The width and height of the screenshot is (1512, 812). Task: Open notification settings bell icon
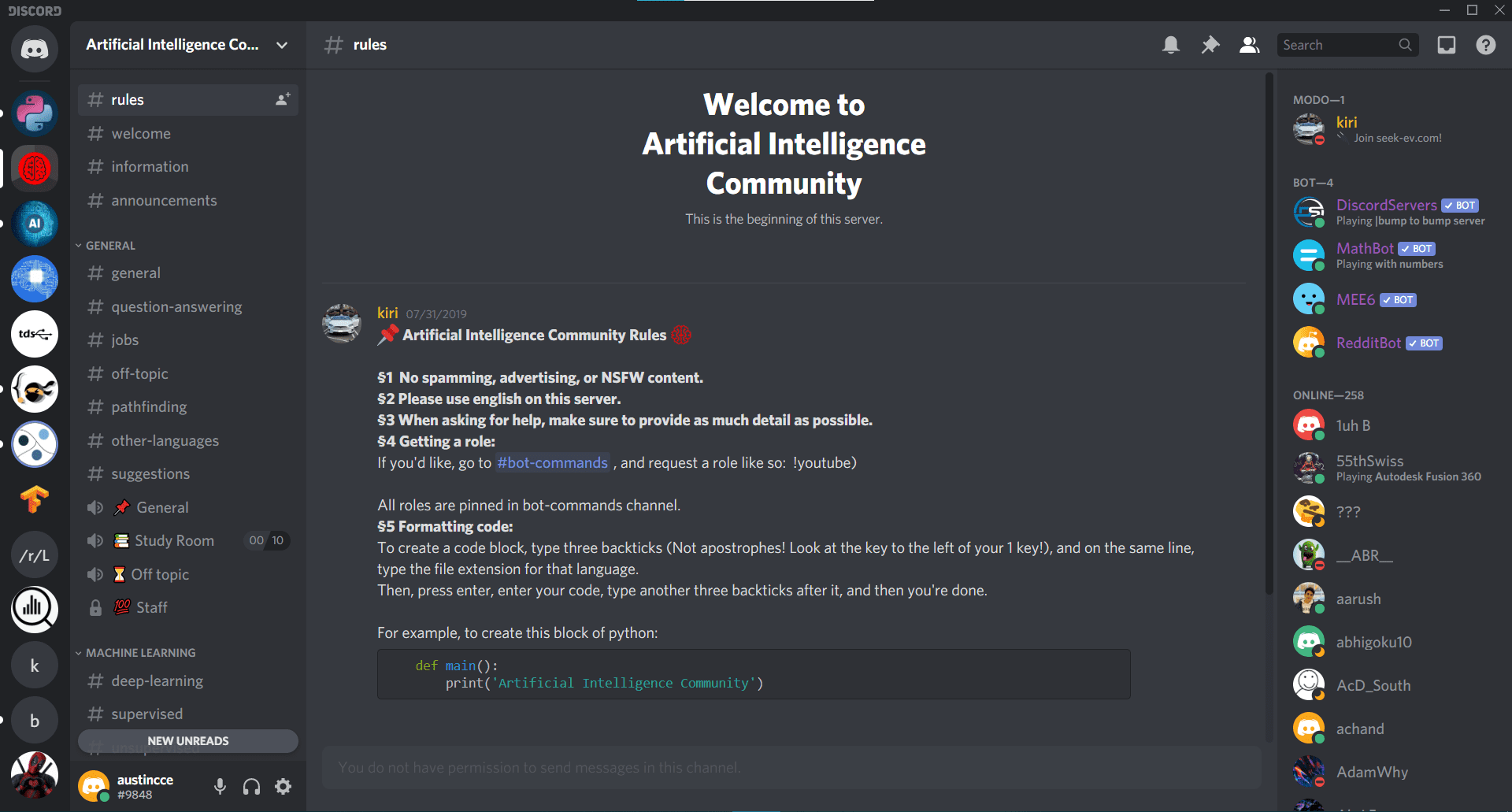(1171, 45)
